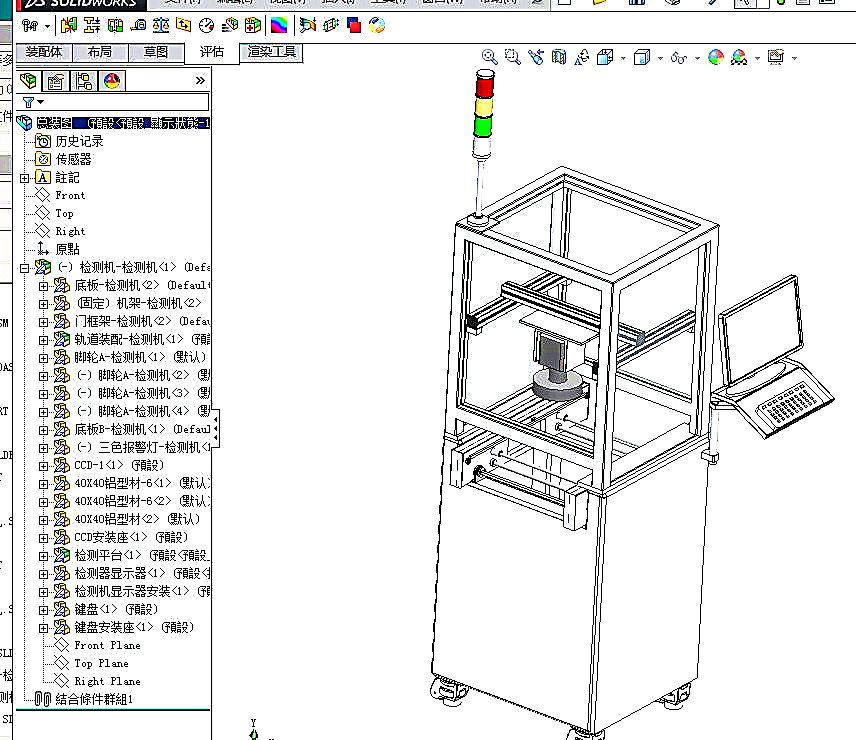The height and width of the screenshot is (740, 856).
Task: Click the Clearance Verification icon
Action: click(92, 25)
